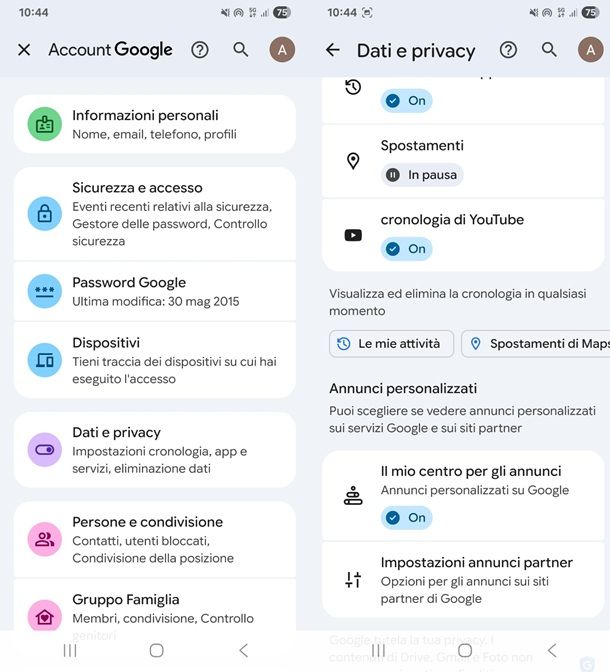Open Persone e condivisione icon

(x=45, y=539)
